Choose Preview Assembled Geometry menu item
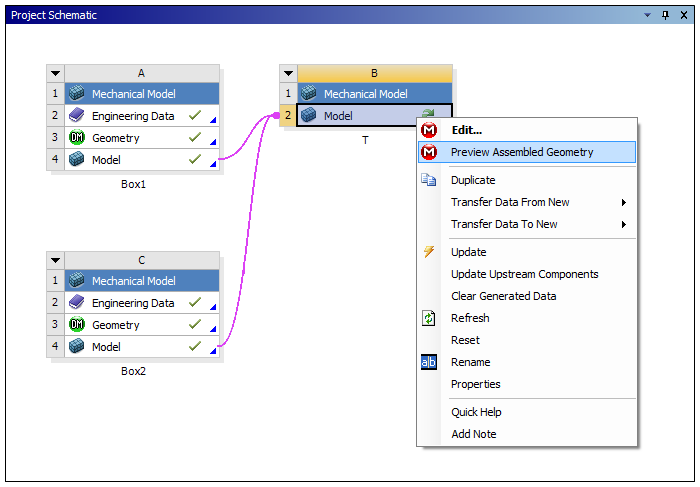700x487 pixels. click(522, 152)
